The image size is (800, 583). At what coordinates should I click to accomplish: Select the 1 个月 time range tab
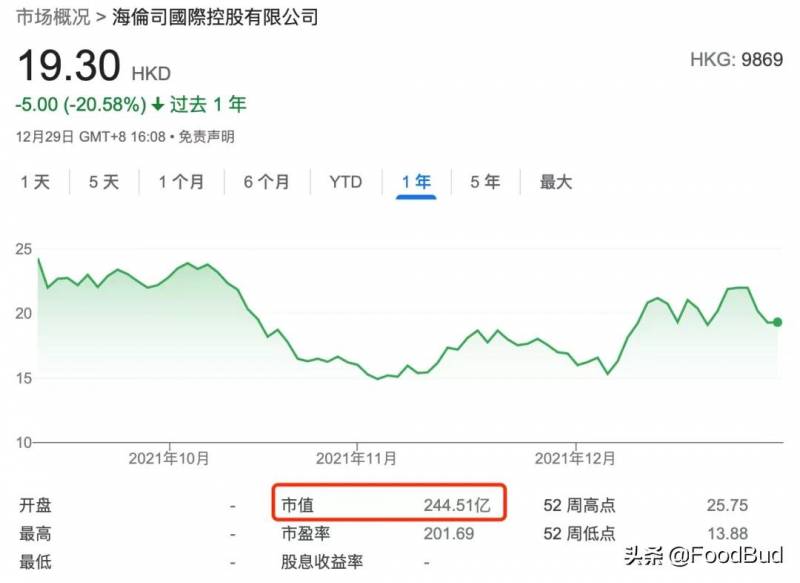181,182
